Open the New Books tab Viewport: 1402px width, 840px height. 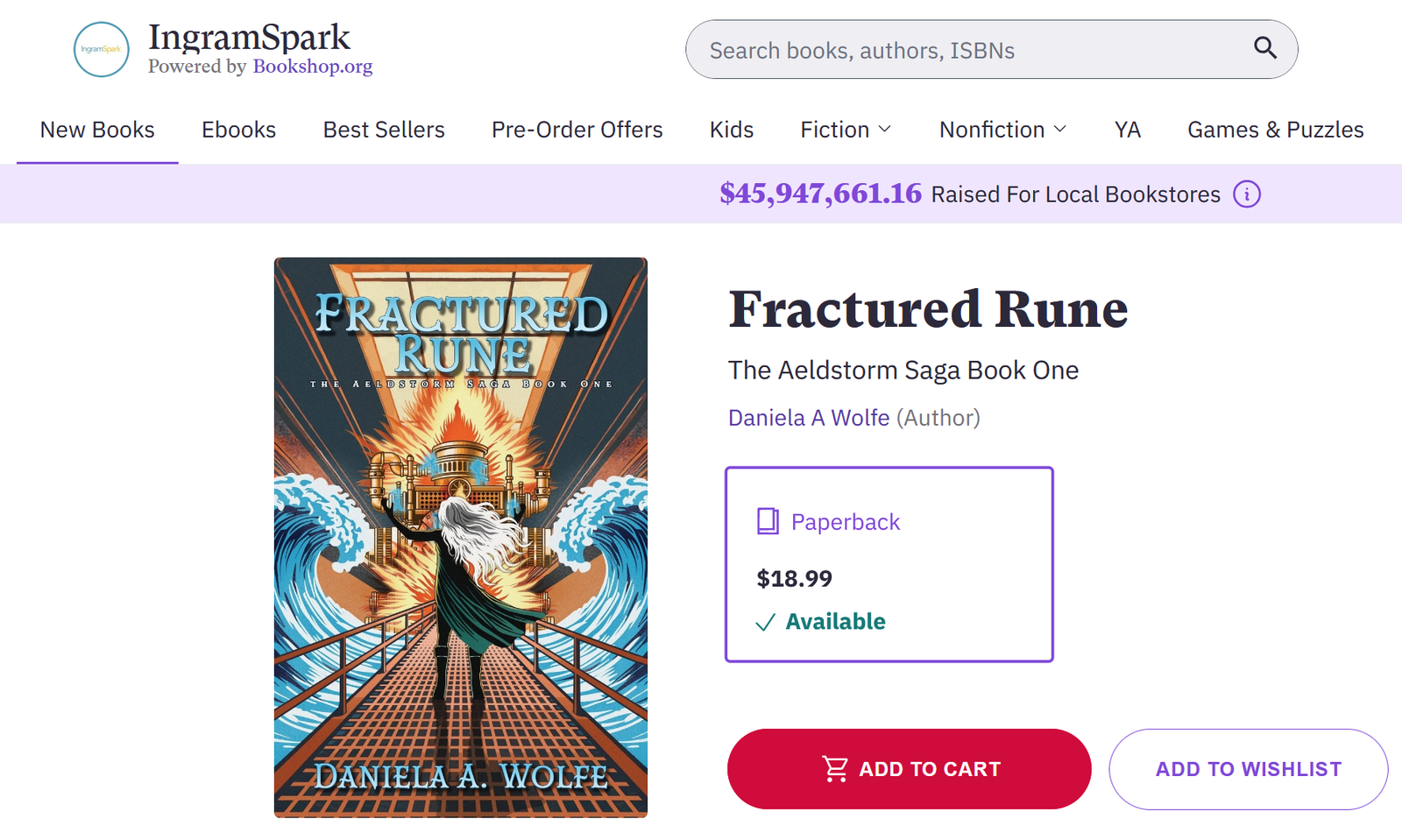[97, 130]
